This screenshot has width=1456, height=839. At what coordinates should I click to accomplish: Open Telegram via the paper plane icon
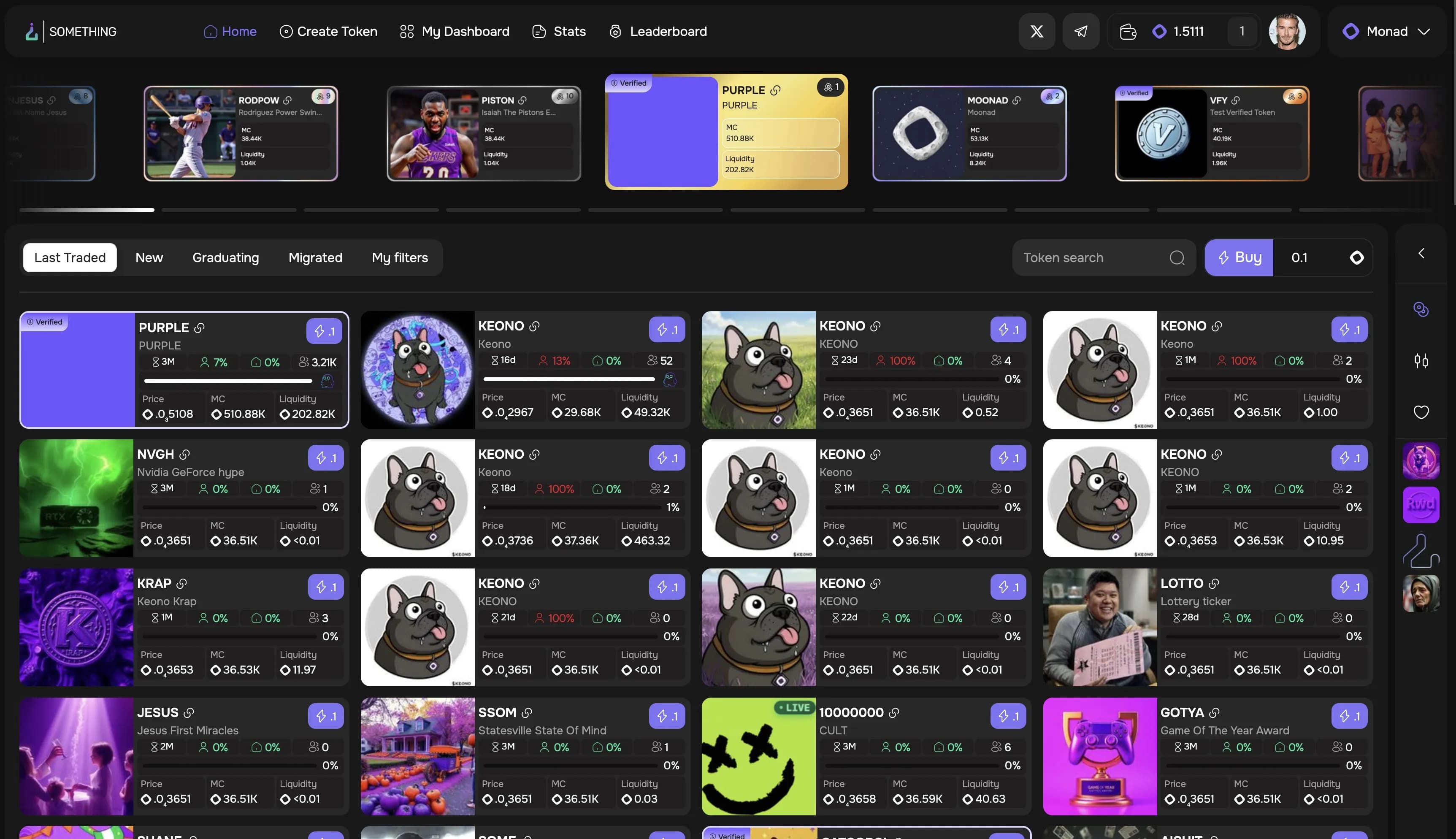coord(1081,31)
